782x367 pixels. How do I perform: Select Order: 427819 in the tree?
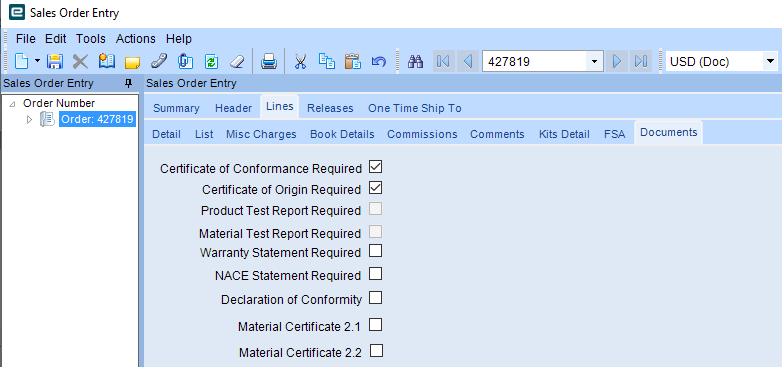point(97,119)
